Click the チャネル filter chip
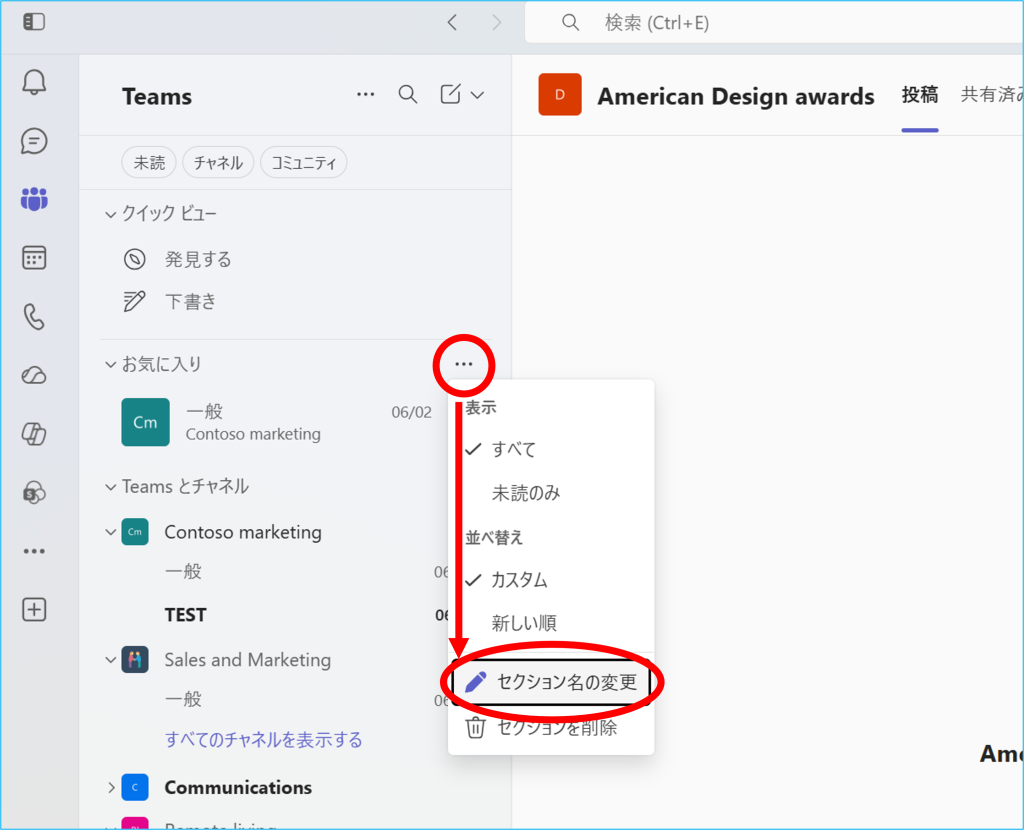The image size is (1024, 830). (218, 163)
